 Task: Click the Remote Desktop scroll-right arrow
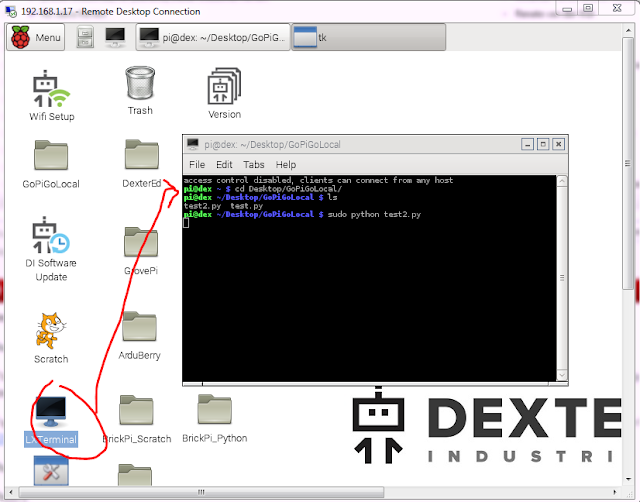pos(615,492)
